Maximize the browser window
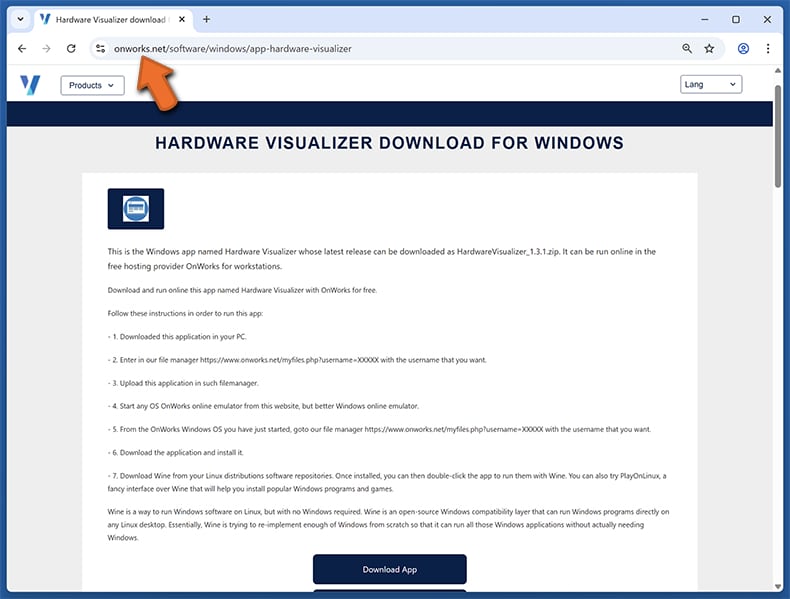This screenshot has width=790, height=599. [x=736, y=19]
